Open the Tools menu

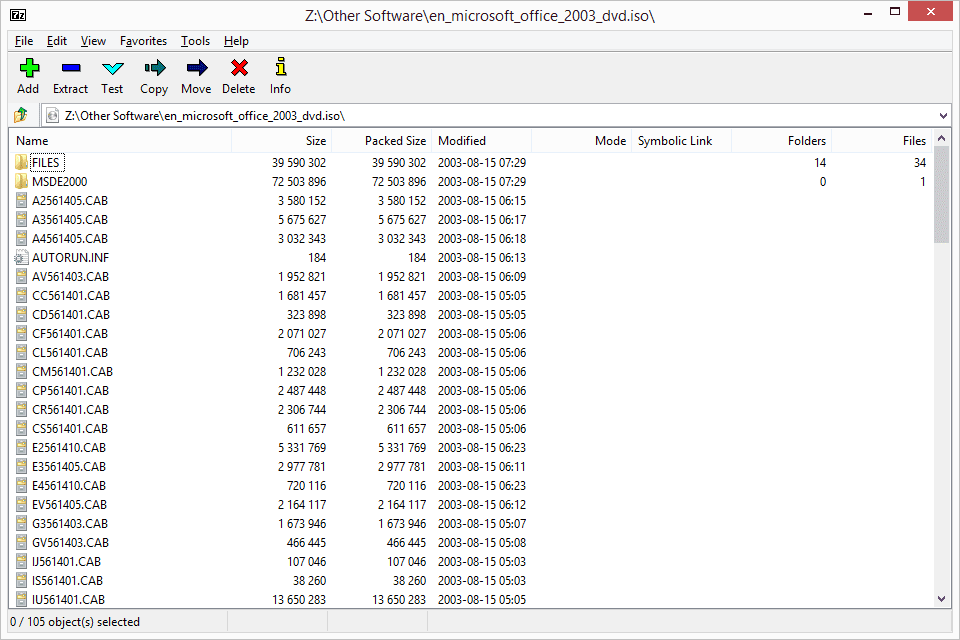click(195, 41)
